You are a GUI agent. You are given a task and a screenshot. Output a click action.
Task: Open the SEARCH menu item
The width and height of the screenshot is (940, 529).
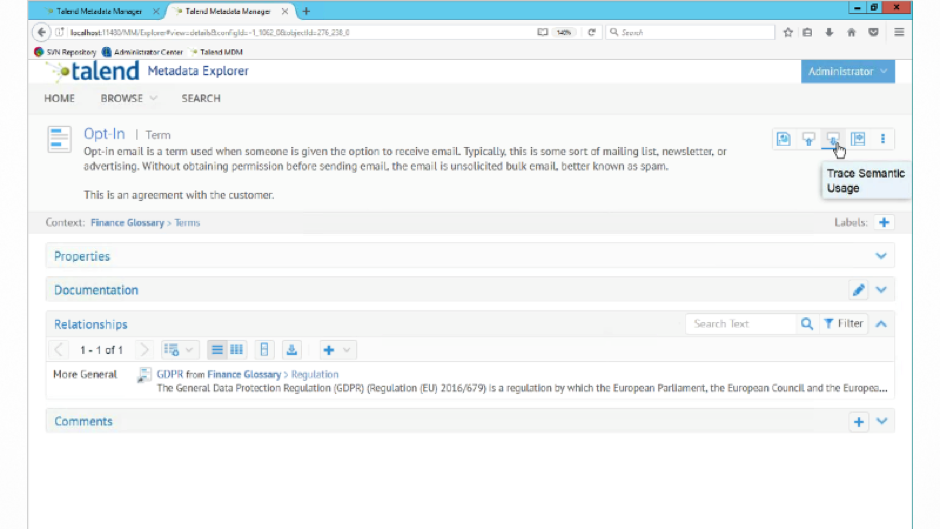[x=201, y=98]
